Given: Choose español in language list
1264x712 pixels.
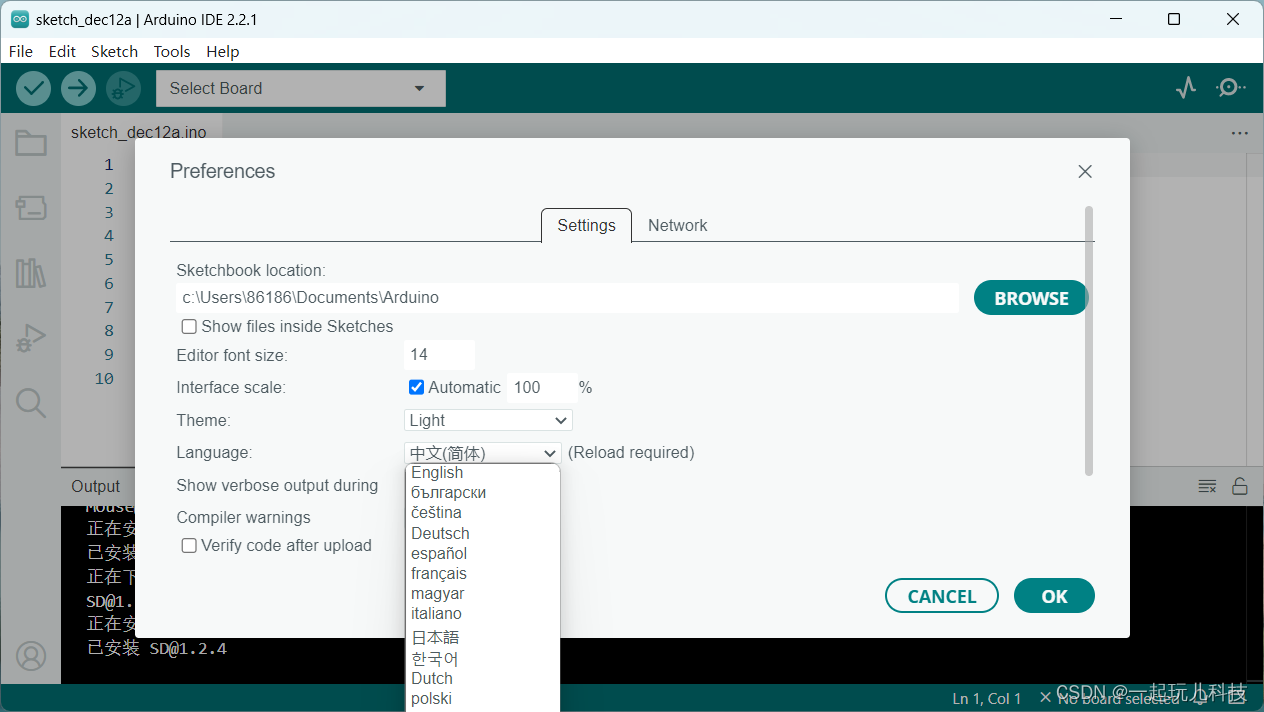Looking at the screenshot, I should (482, 554).
